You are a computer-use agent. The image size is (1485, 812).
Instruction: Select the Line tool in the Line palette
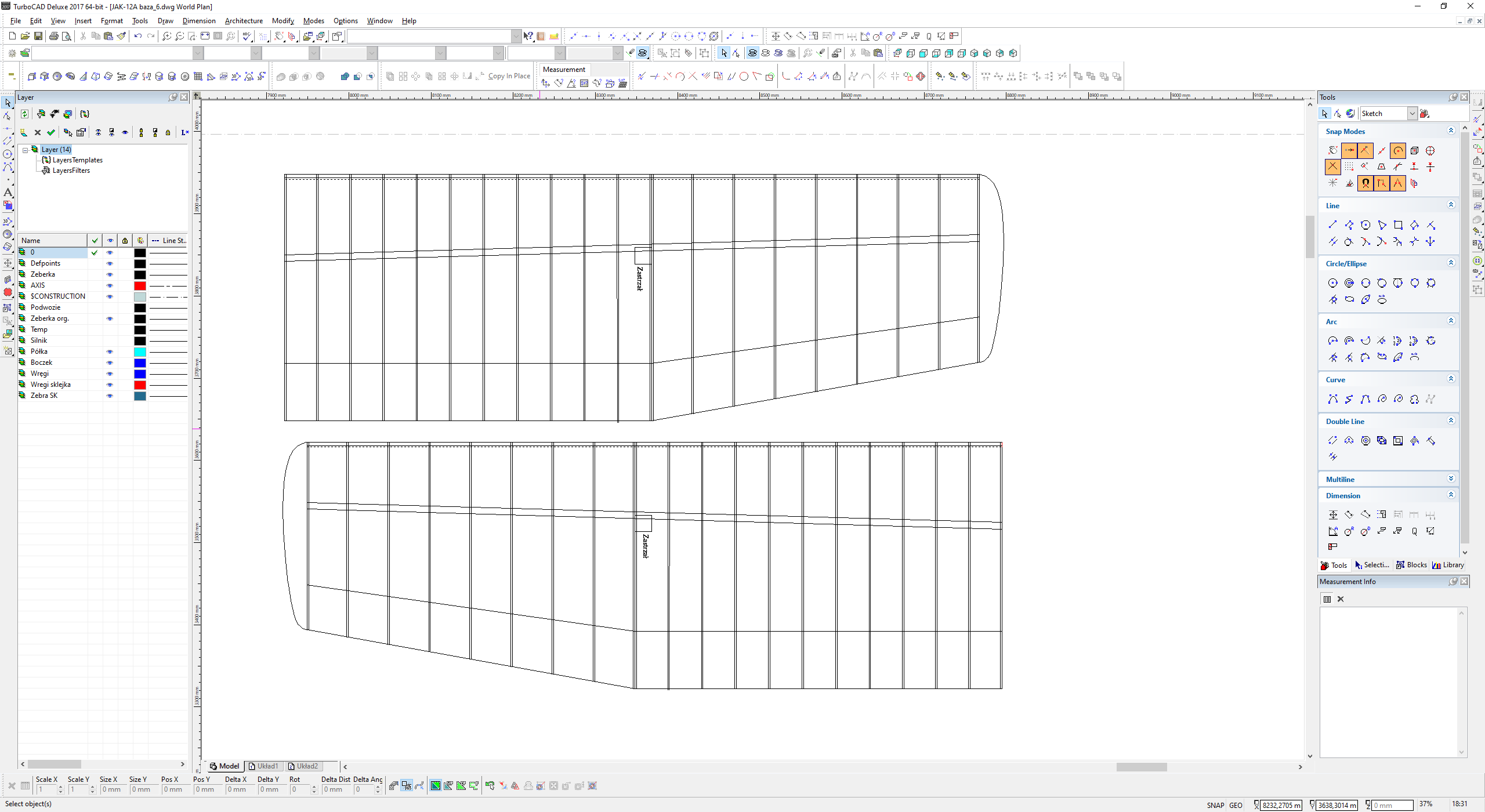coord(1332,225)
